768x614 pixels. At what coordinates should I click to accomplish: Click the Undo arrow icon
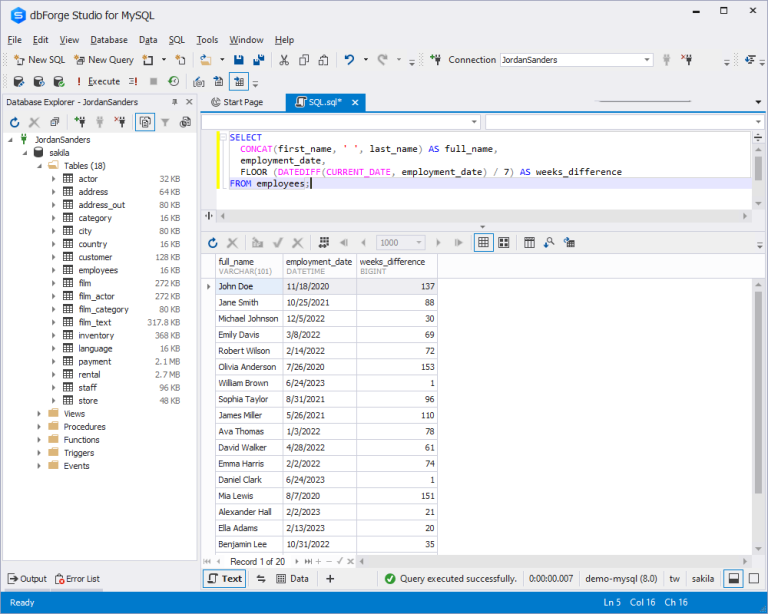(x=349, y=60)
